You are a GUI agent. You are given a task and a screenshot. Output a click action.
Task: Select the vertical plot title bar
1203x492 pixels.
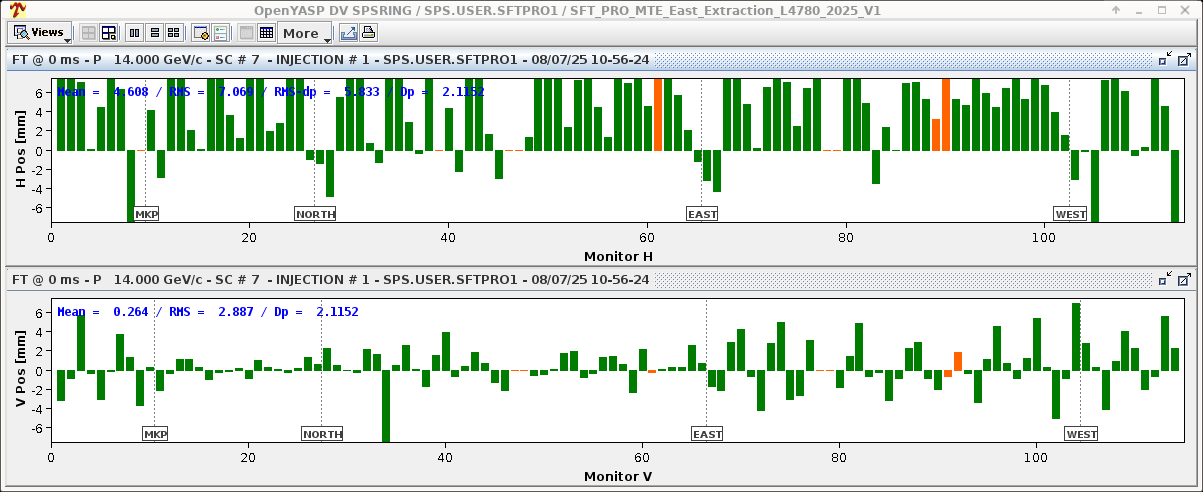point(400,278)
